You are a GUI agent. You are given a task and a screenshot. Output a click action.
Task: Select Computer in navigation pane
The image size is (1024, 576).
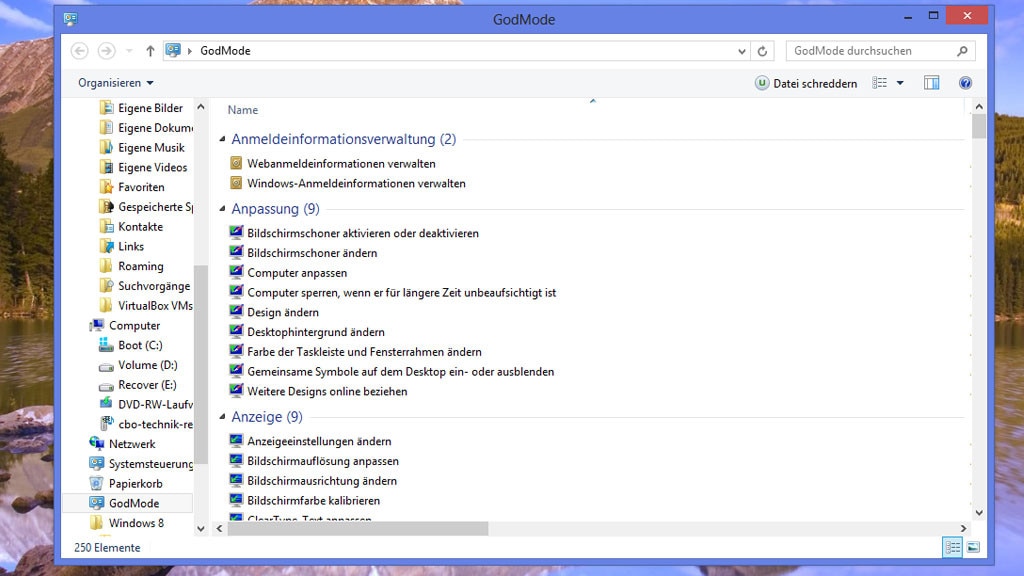(x=125, y=325)
